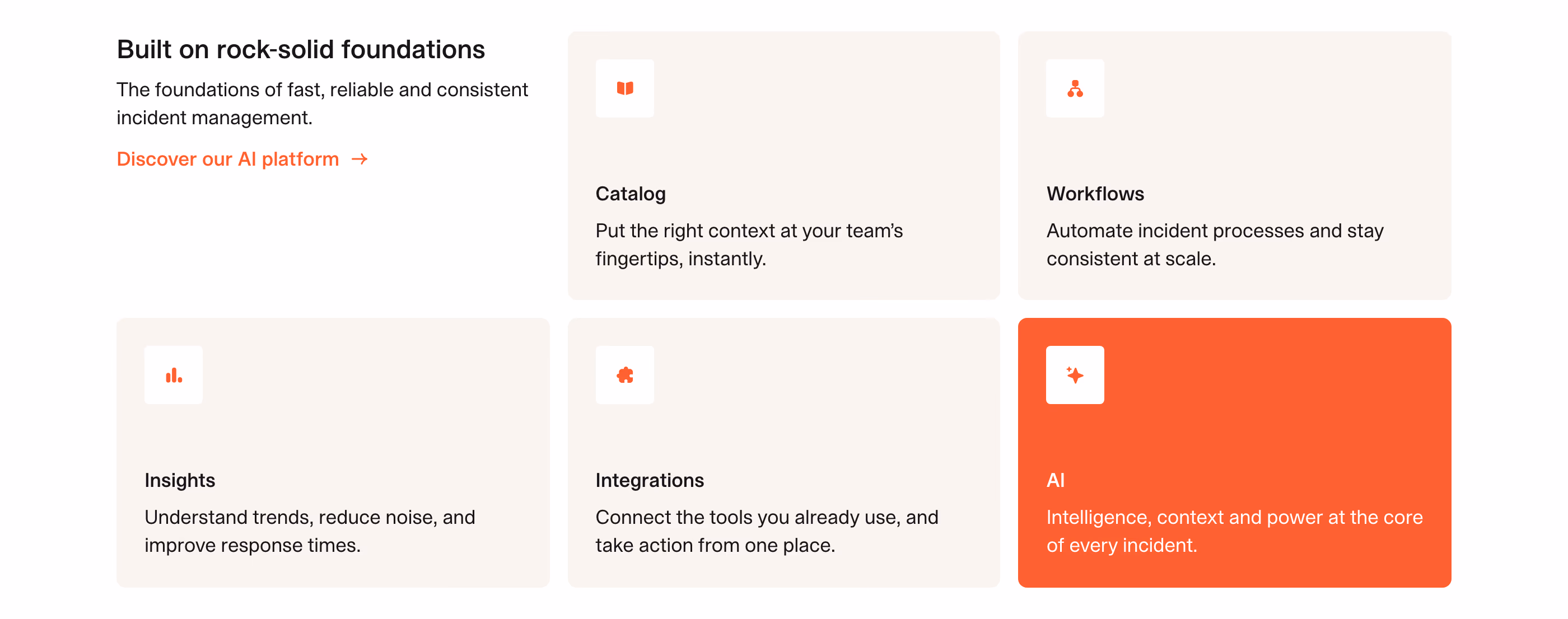Click the AI sparkle icon
The height and width of the screenshot is (619, 1568).
tap(1075, 375)
